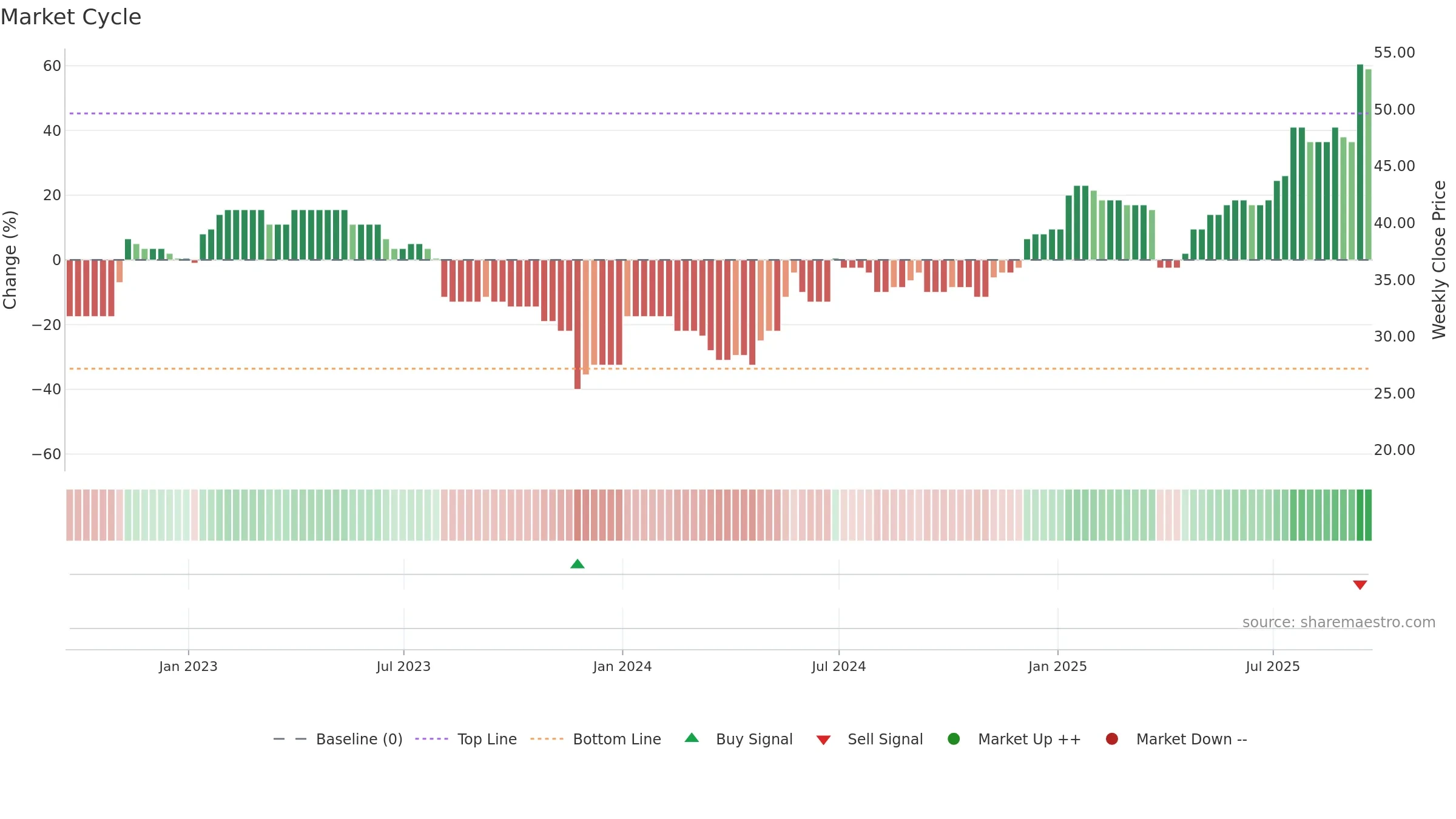Toggle Top Line legend entry
This screenshot has width=1456, height=819.
click(x=466, y=739)
